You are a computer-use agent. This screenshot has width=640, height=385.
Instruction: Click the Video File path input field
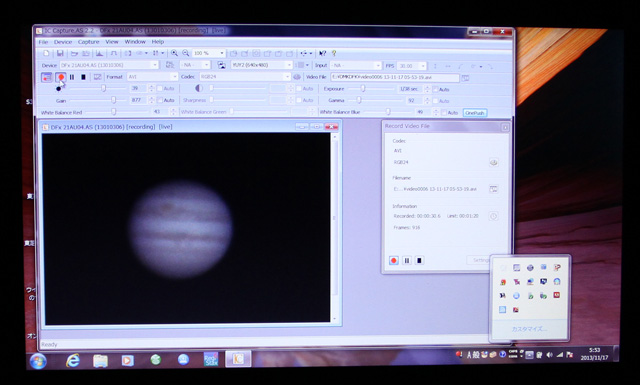click(395, 77)
